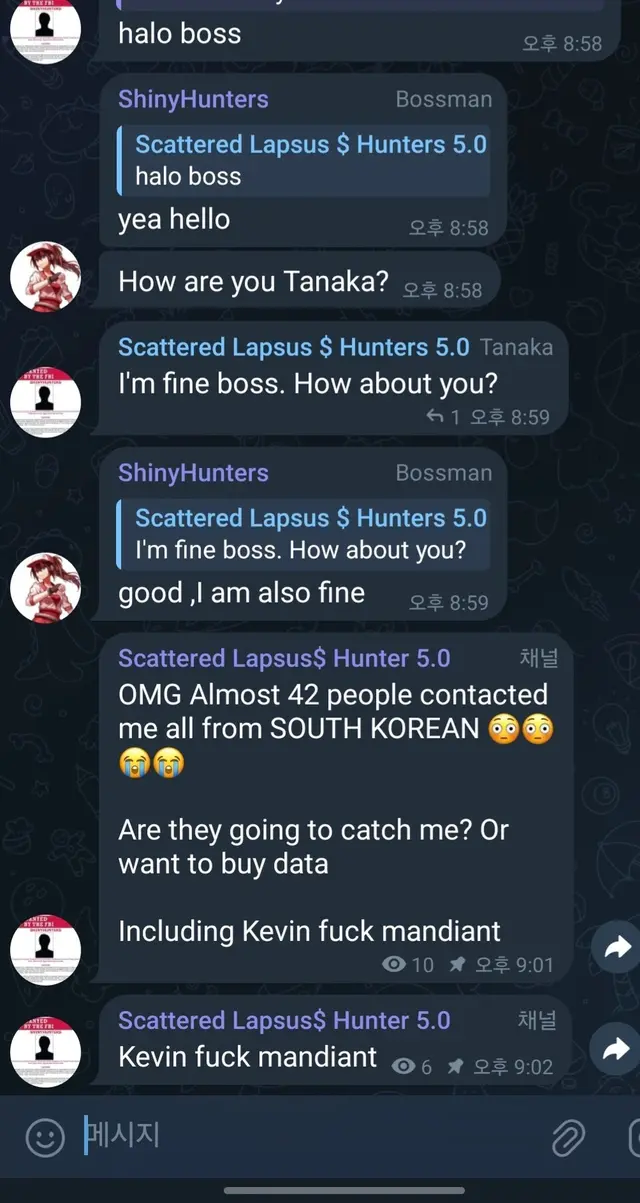The height and width of the screenshot is (1203, 640).
Task: Click the eye view-count icon showing 6
Action: [x=404, y=1066]
